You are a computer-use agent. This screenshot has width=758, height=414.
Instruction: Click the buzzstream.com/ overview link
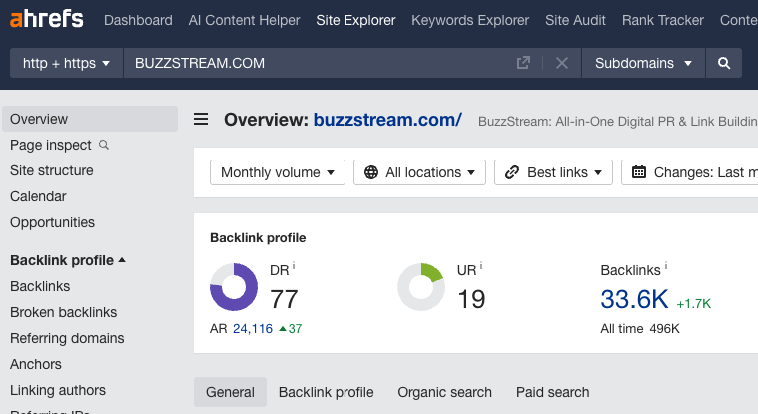pyautogui.click(x=387, y=120)
